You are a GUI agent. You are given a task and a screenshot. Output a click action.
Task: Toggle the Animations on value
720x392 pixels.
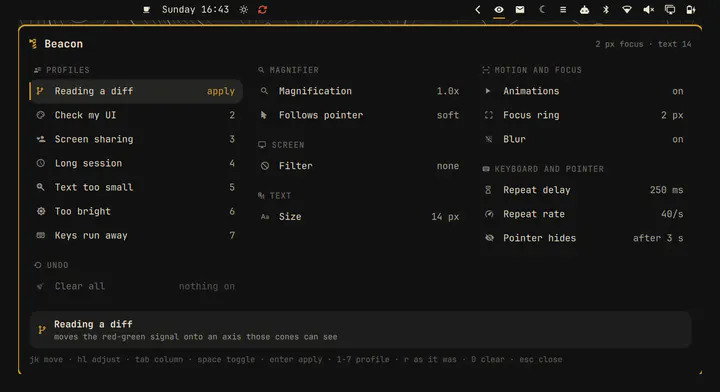tap(678, 91)
